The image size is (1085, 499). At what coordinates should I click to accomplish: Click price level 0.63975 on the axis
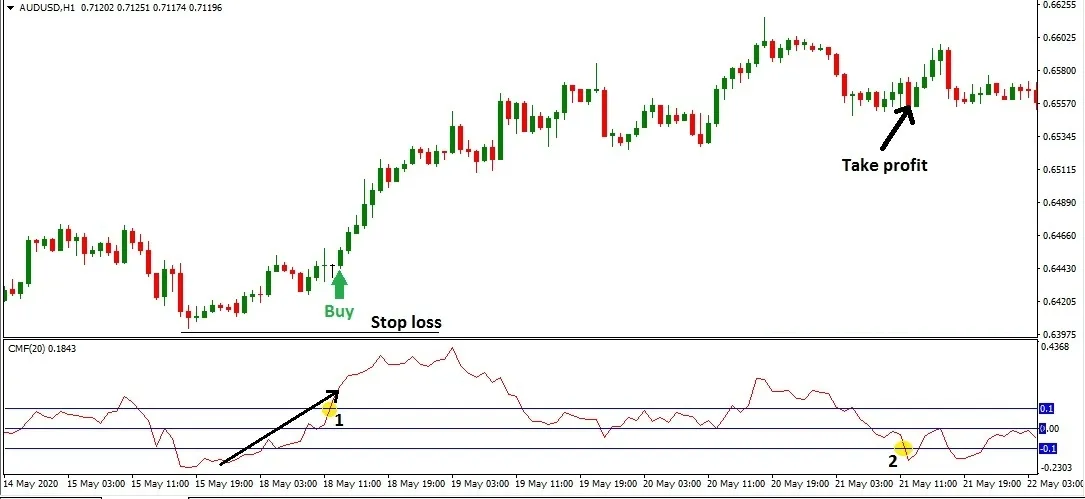(1059, 335)
